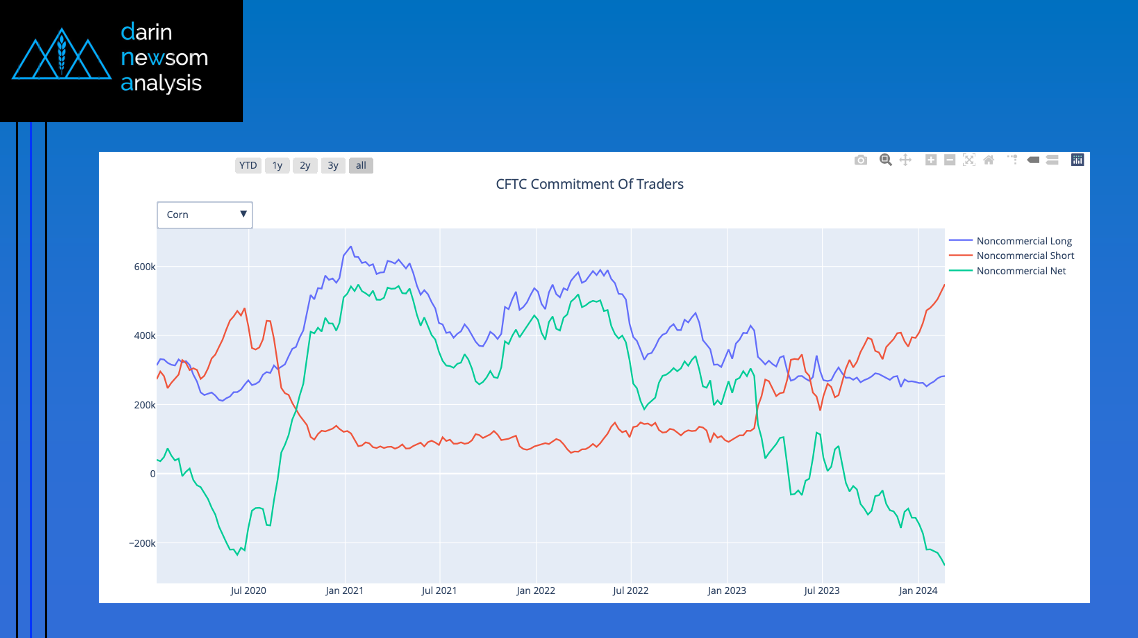
Task: Toggle Noncommercial Net legend entry
Action: 1021,271
